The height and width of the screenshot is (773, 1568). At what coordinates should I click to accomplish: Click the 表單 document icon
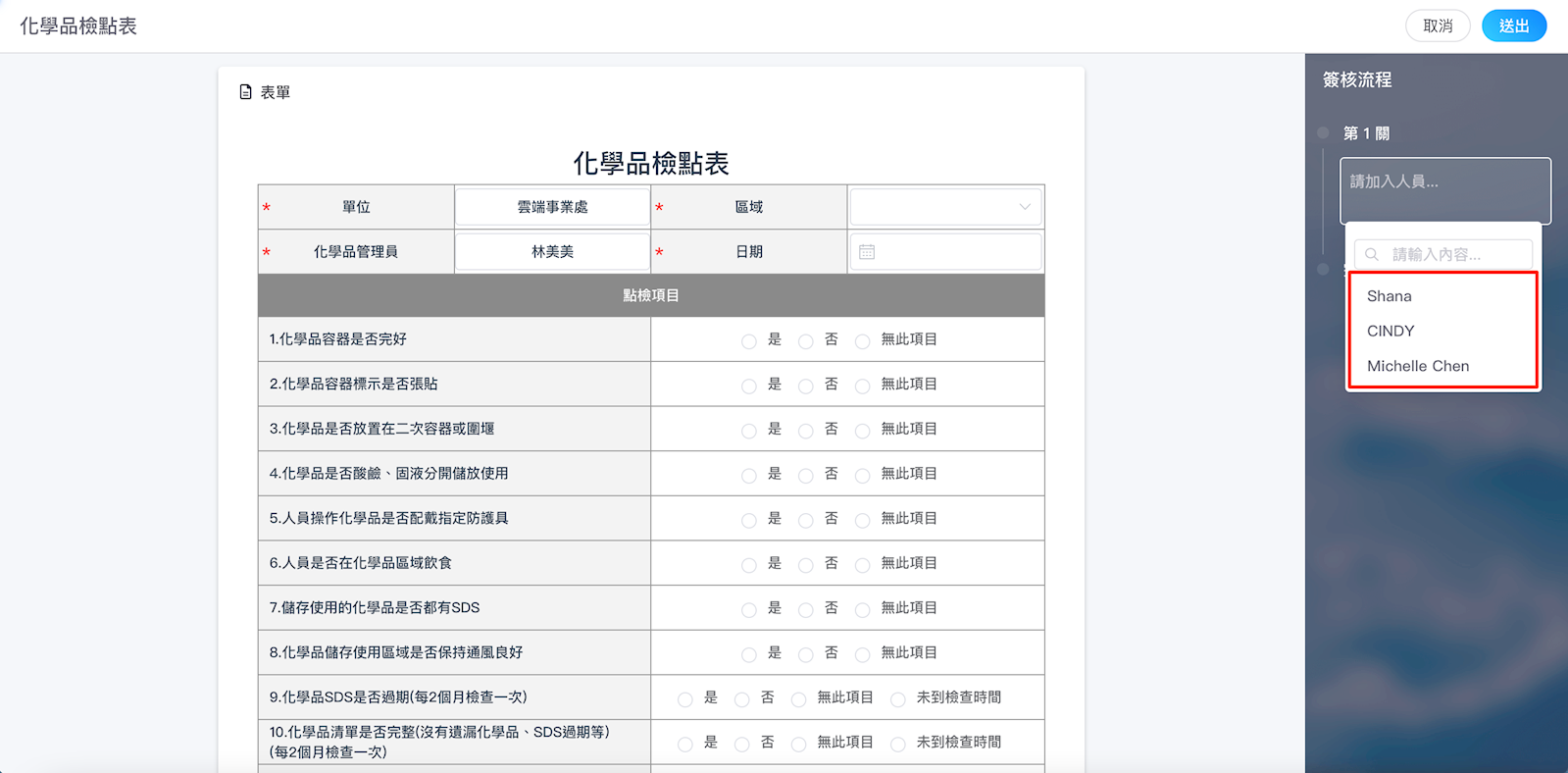pos(246,92)
